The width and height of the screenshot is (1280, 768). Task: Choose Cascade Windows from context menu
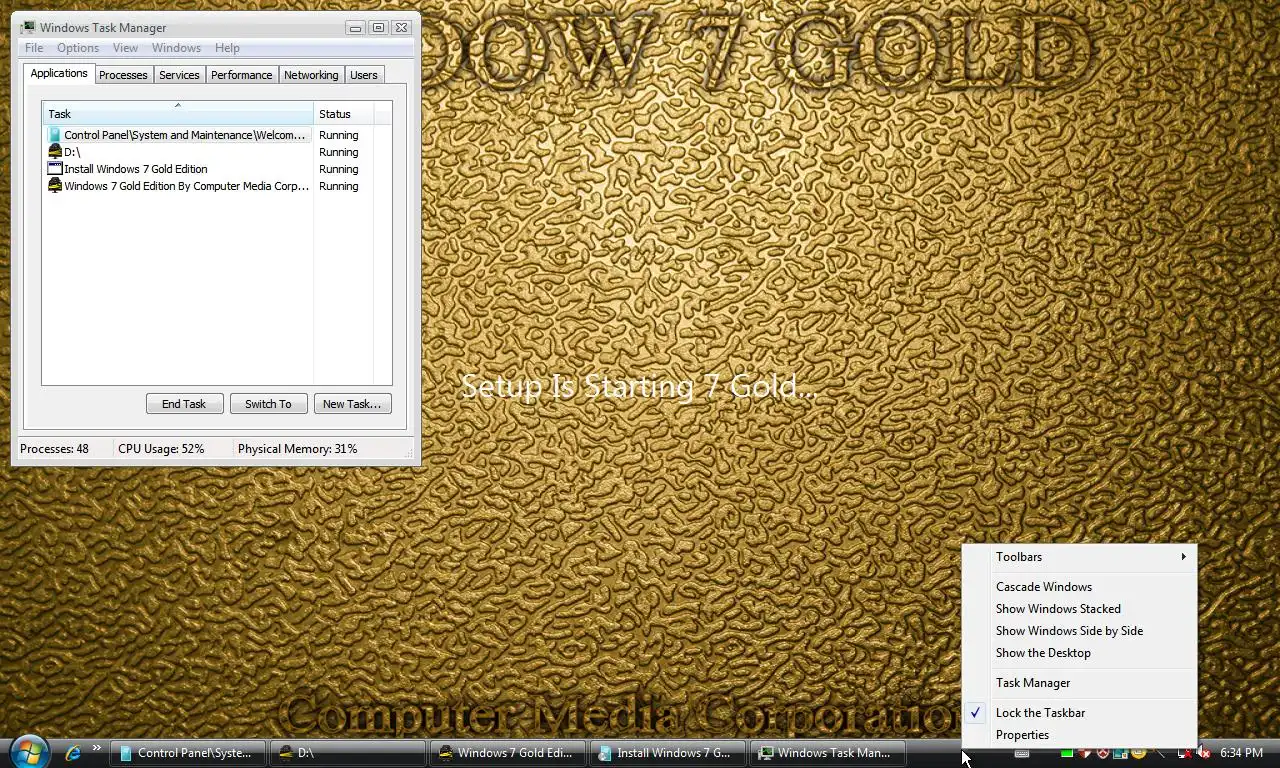pos(1079,587)
